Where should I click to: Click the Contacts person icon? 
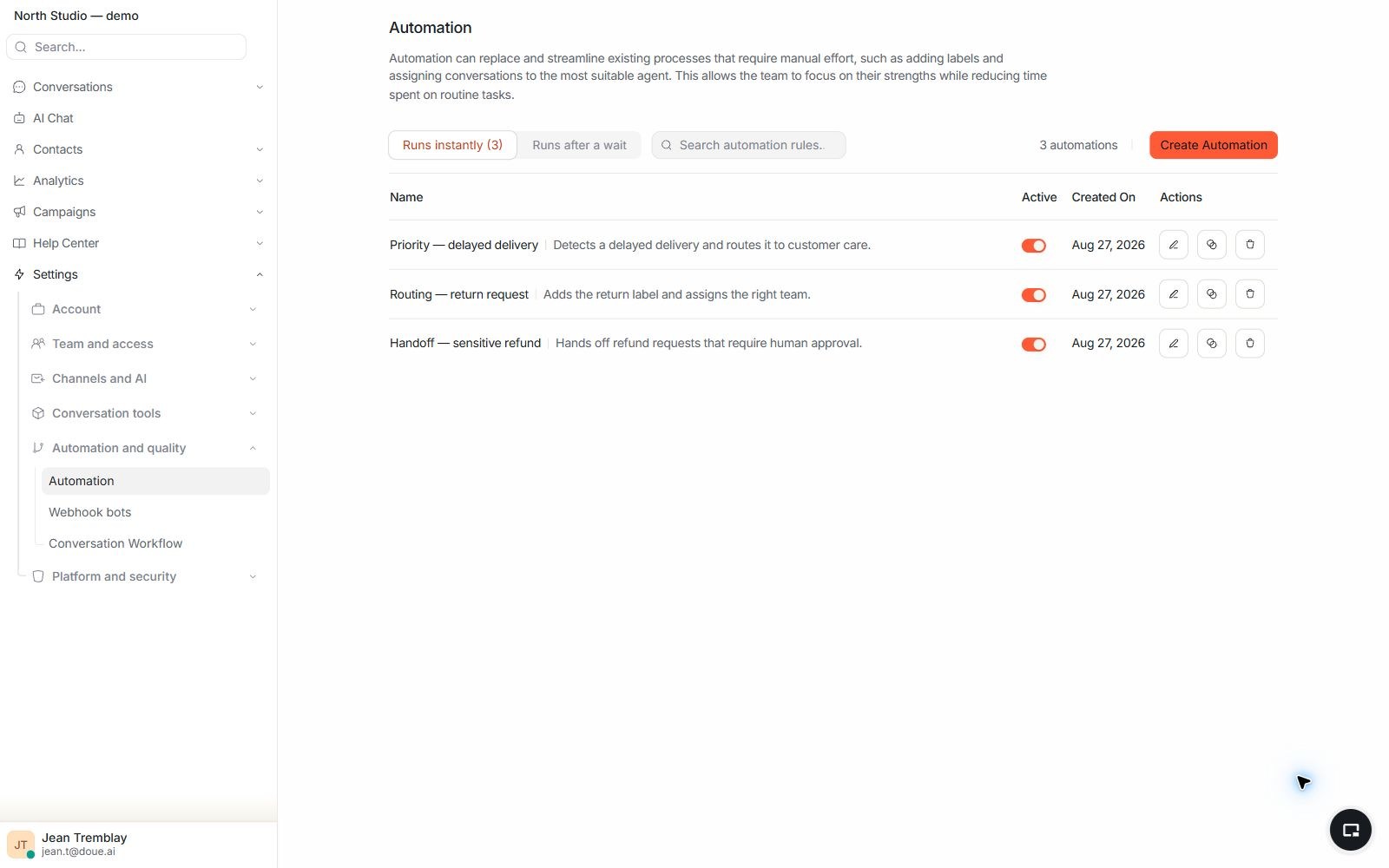(19, 149)
